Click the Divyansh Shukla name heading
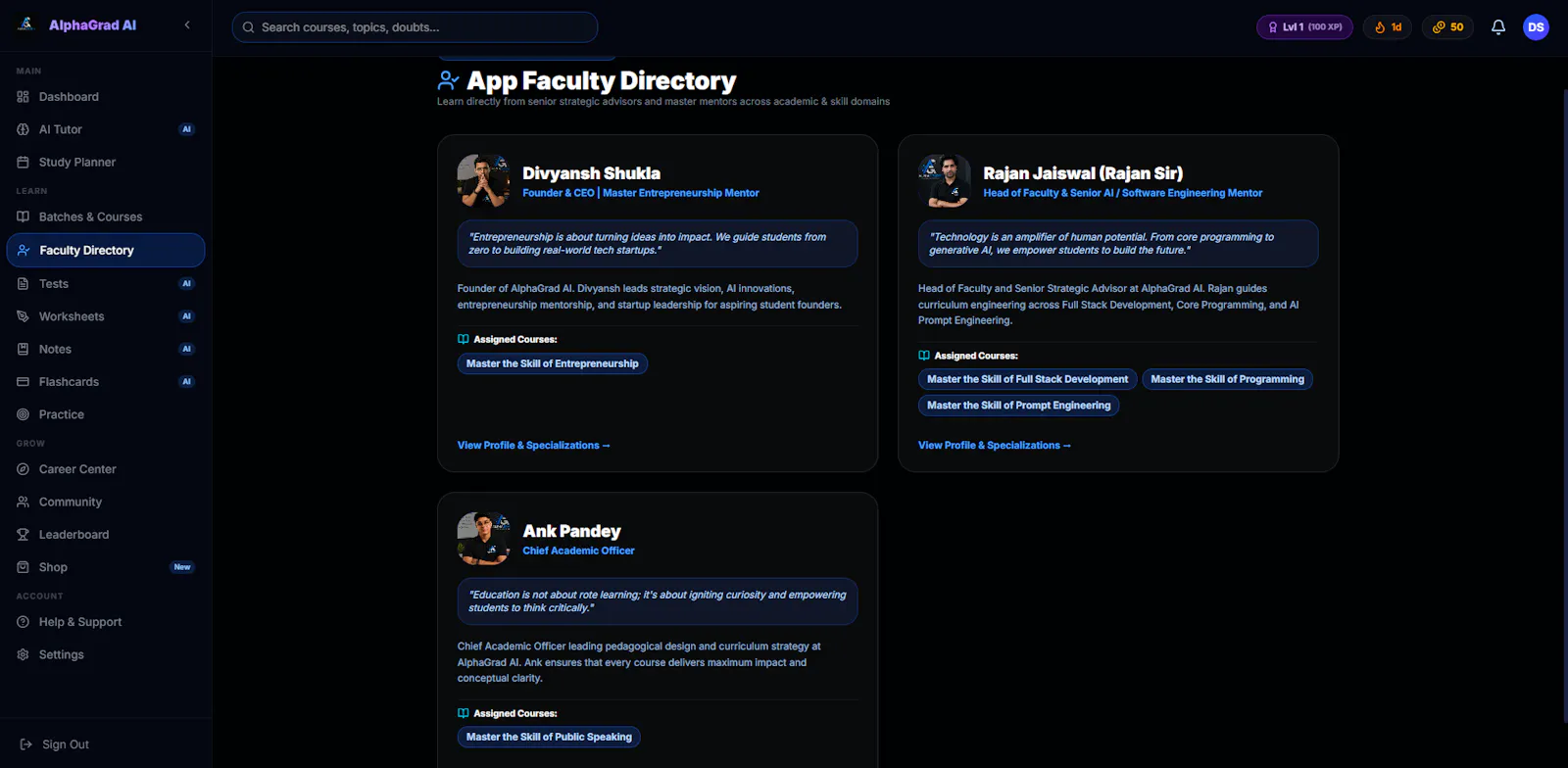 pos(591,173)
